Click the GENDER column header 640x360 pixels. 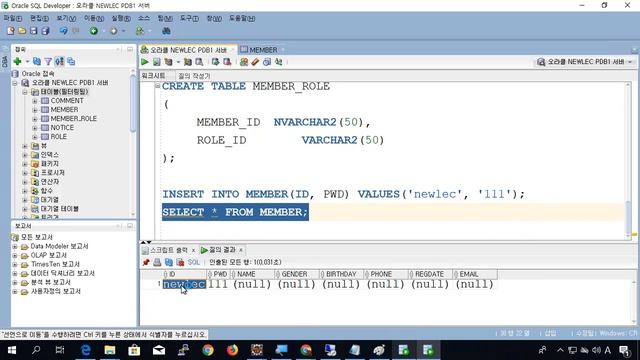297,274
